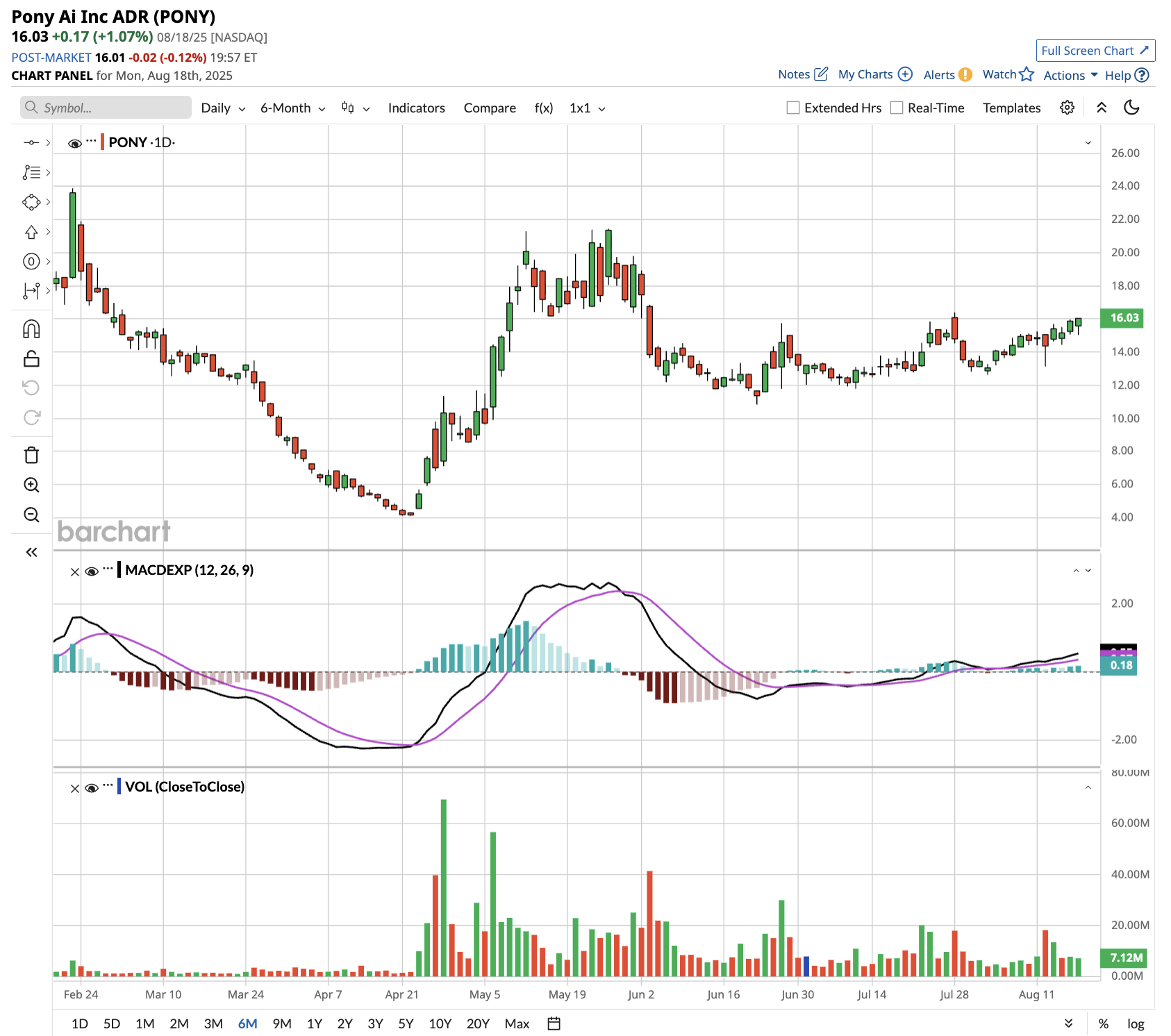
Task: Switch to dark mode moon icon
Action: (1131, 108)
